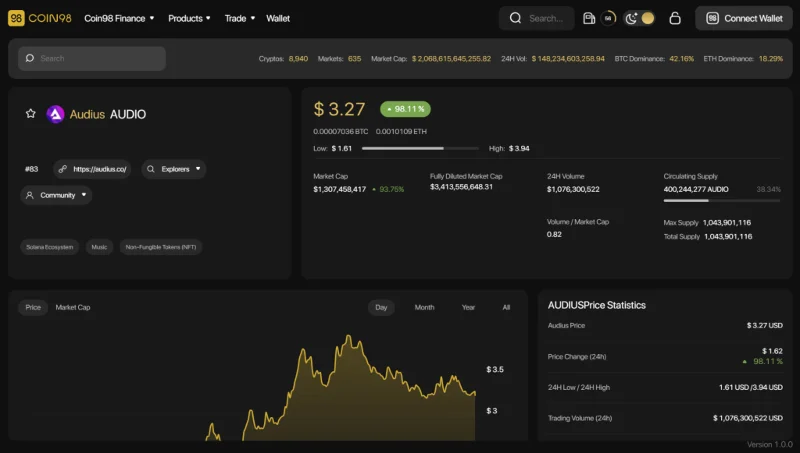Click the circulating supply progress bar
800x453 pixels.
pos(721,200)
